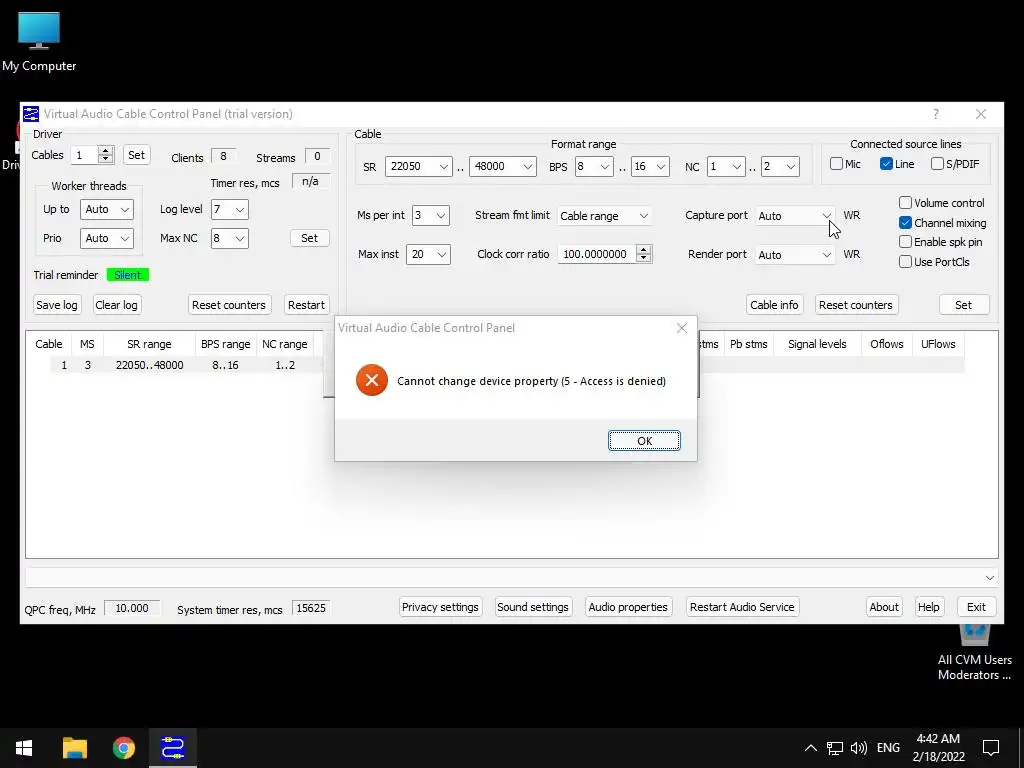
Task: Click OK in the error dialog
Action: 644,441
